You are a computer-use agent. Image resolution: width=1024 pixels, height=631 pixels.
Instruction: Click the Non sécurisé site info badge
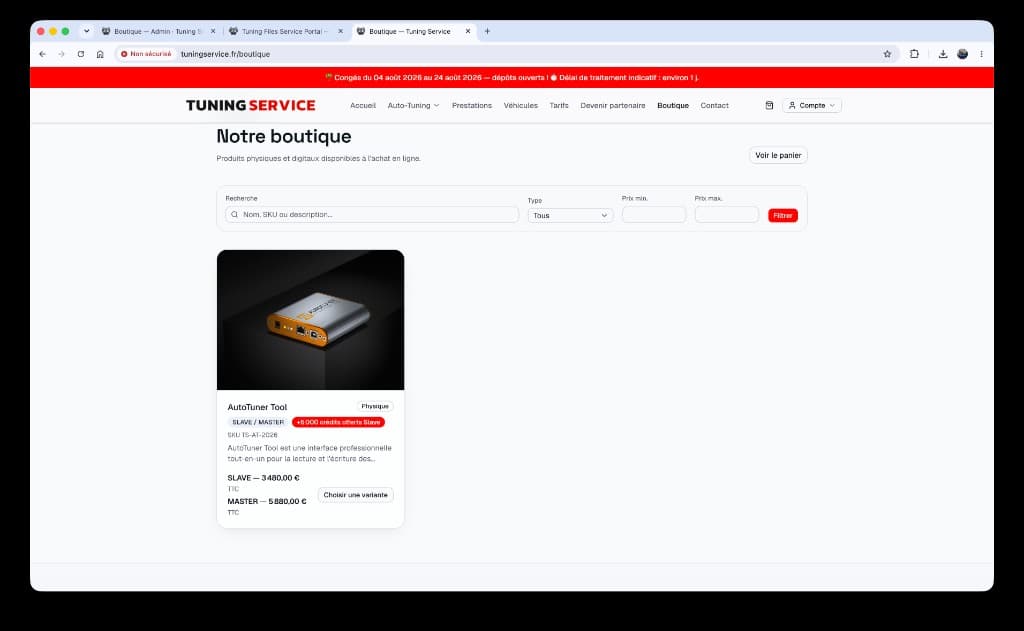pos(146,54)
